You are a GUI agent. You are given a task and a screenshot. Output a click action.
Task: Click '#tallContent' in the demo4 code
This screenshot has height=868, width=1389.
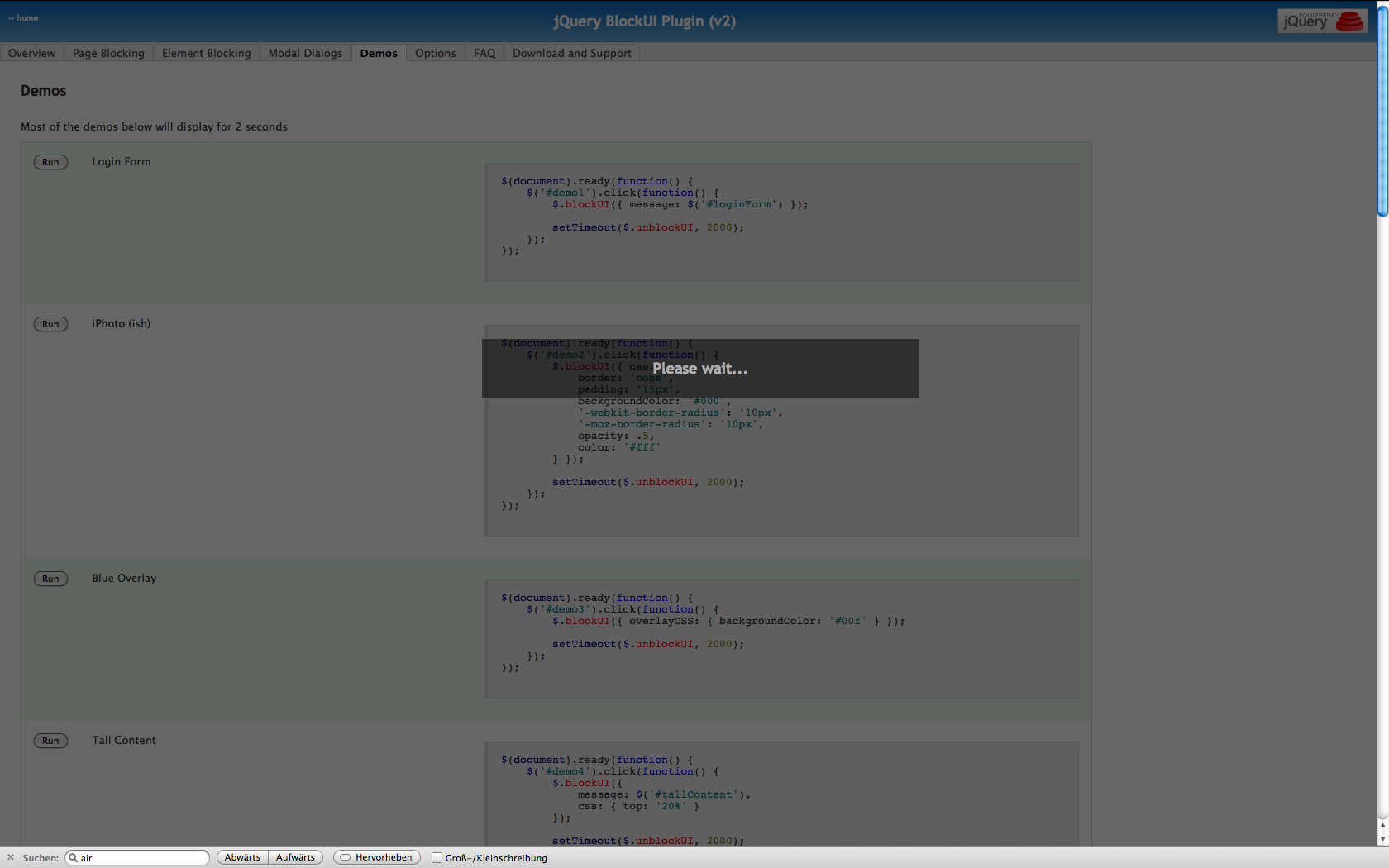[x=694, y=794]
